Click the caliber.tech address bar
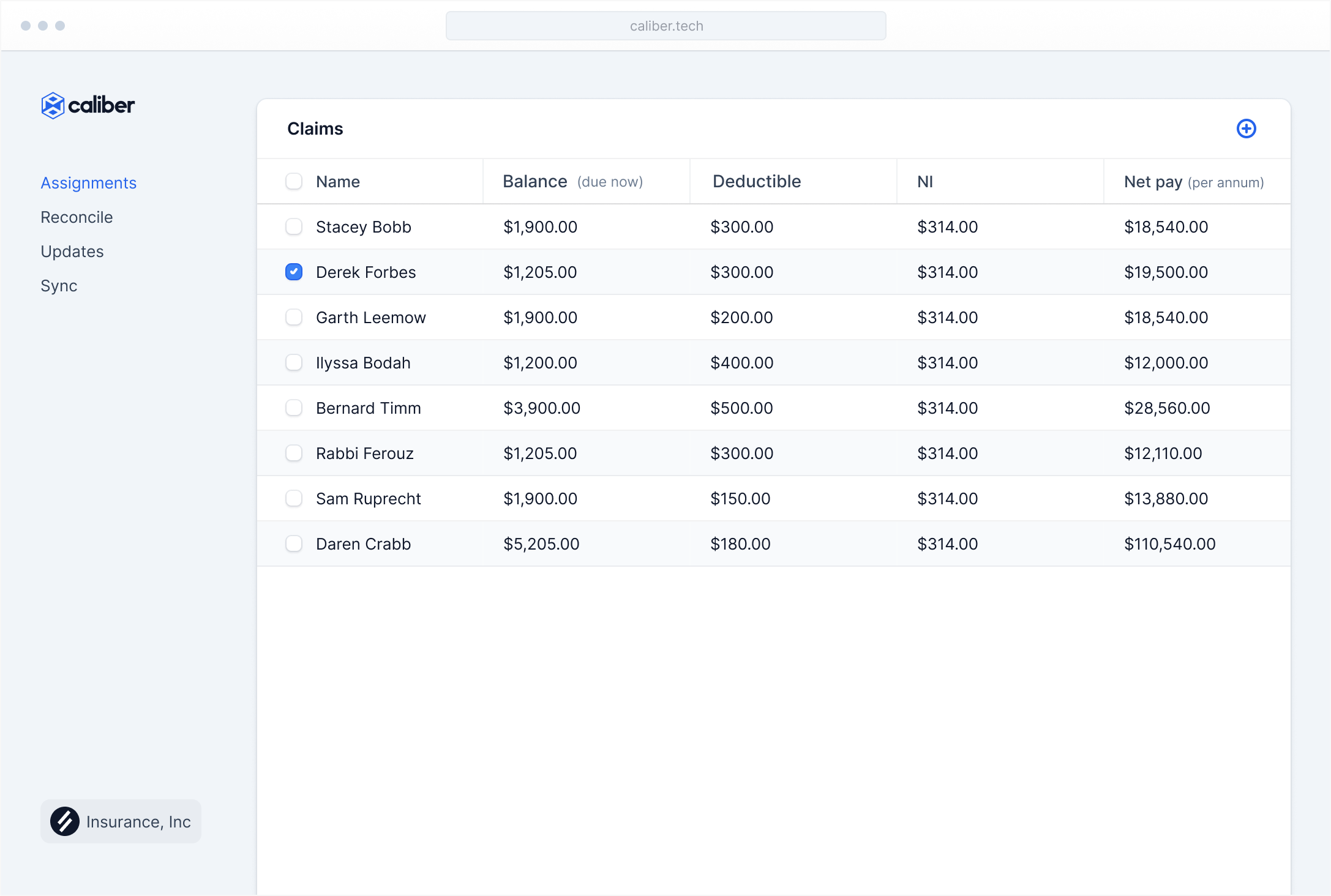 [665, 26]
